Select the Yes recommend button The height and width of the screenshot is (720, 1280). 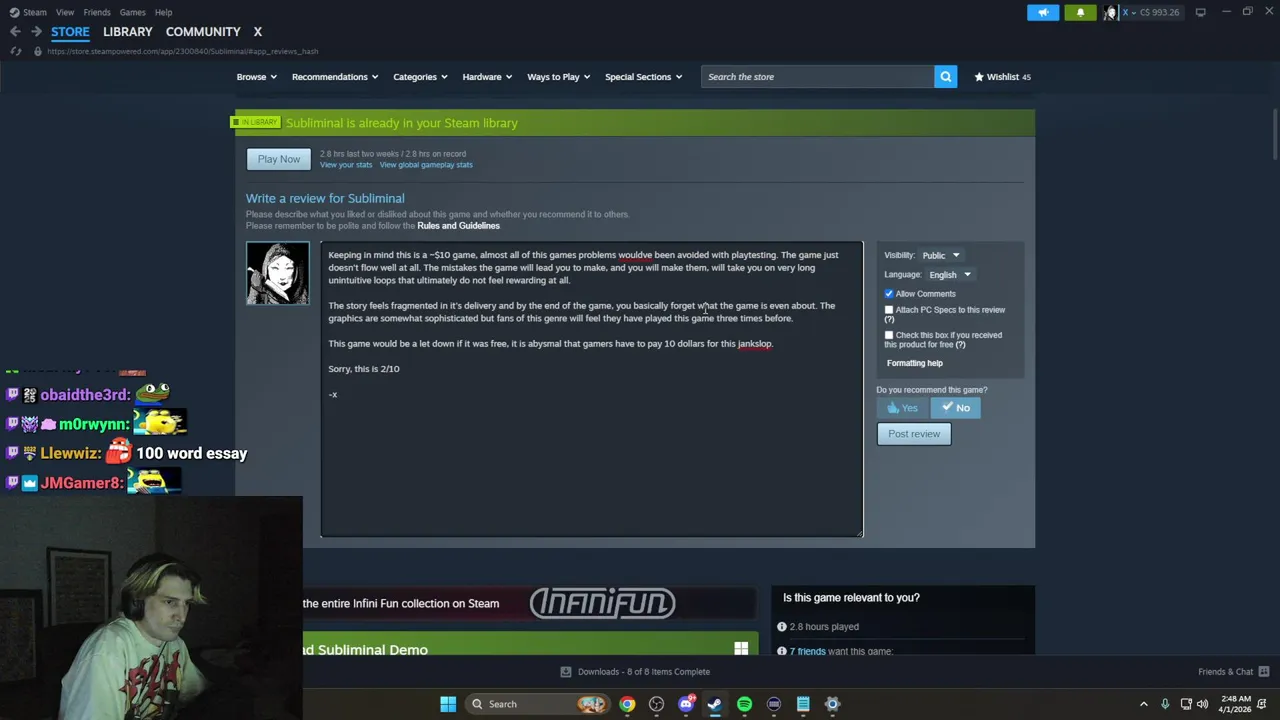[x=903, y=408]
